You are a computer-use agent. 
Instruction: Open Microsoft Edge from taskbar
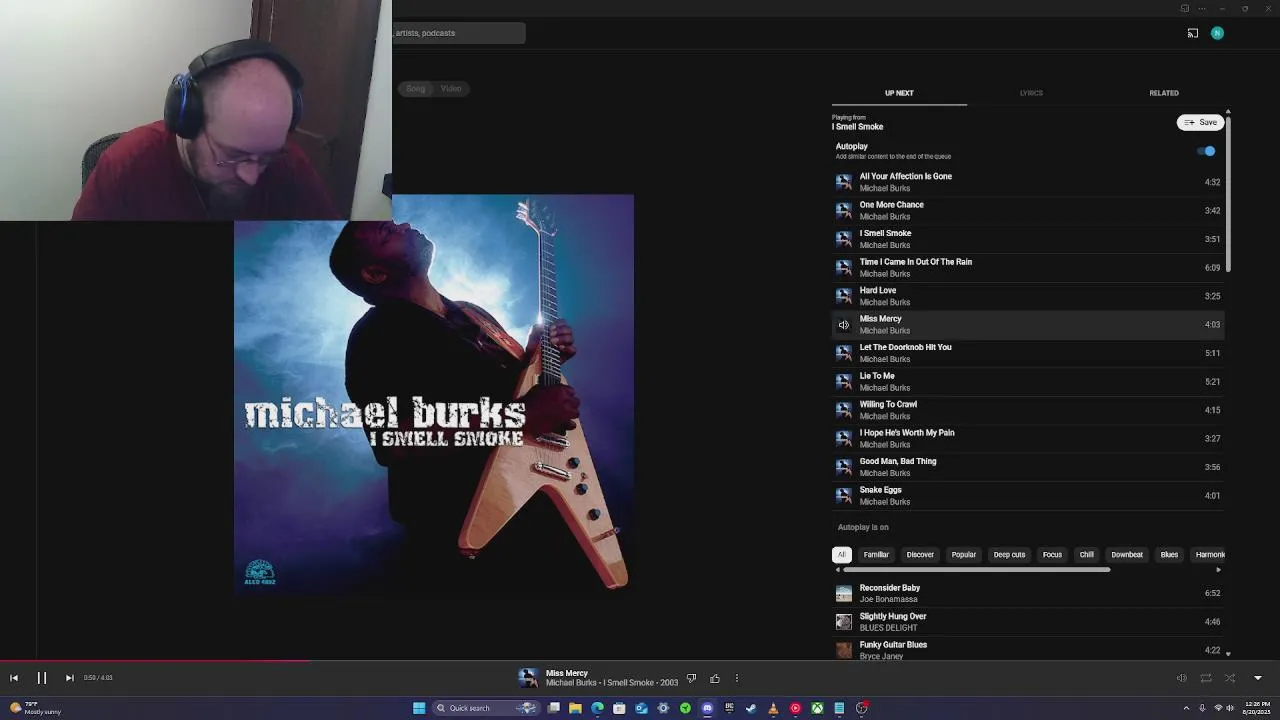(x=597, y=708)
